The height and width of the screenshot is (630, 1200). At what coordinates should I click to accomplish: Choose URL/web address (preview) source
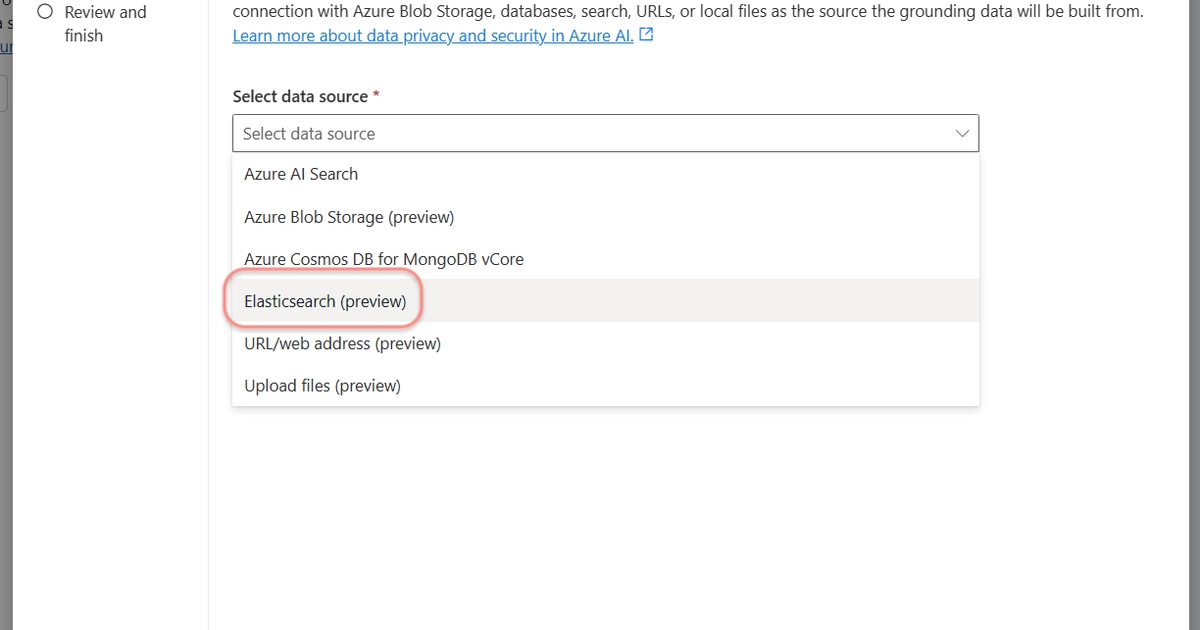click(x=342, y=342)
